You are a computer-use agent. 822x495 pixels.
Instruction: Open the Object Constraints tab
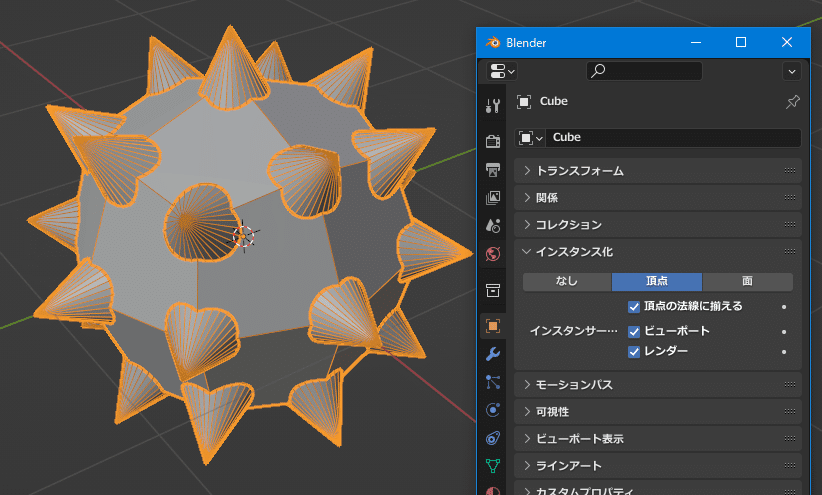coord(493,438)
